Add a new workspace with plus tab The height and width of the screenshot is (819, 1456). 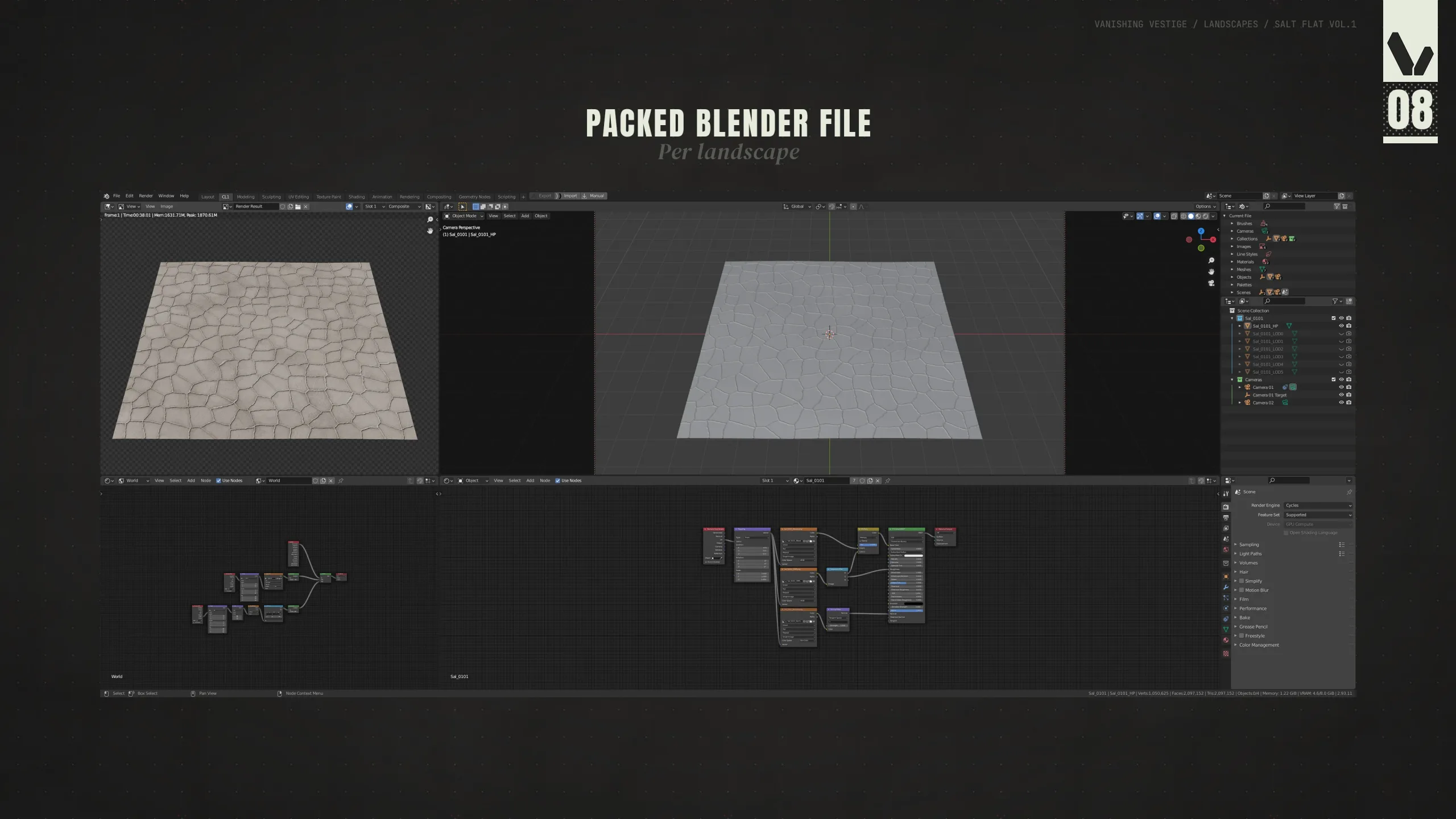point(523,197)
